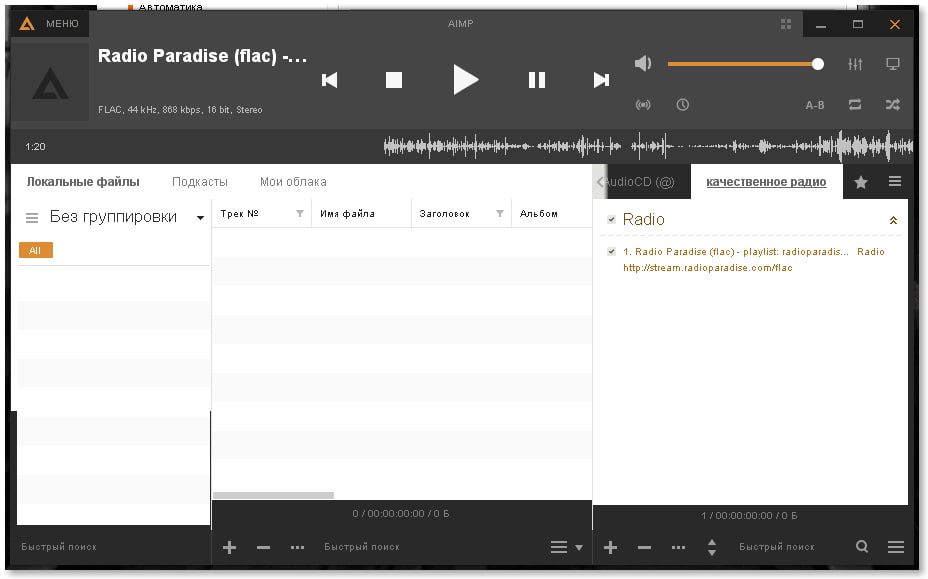Skip to previous track

pos(329,80)
